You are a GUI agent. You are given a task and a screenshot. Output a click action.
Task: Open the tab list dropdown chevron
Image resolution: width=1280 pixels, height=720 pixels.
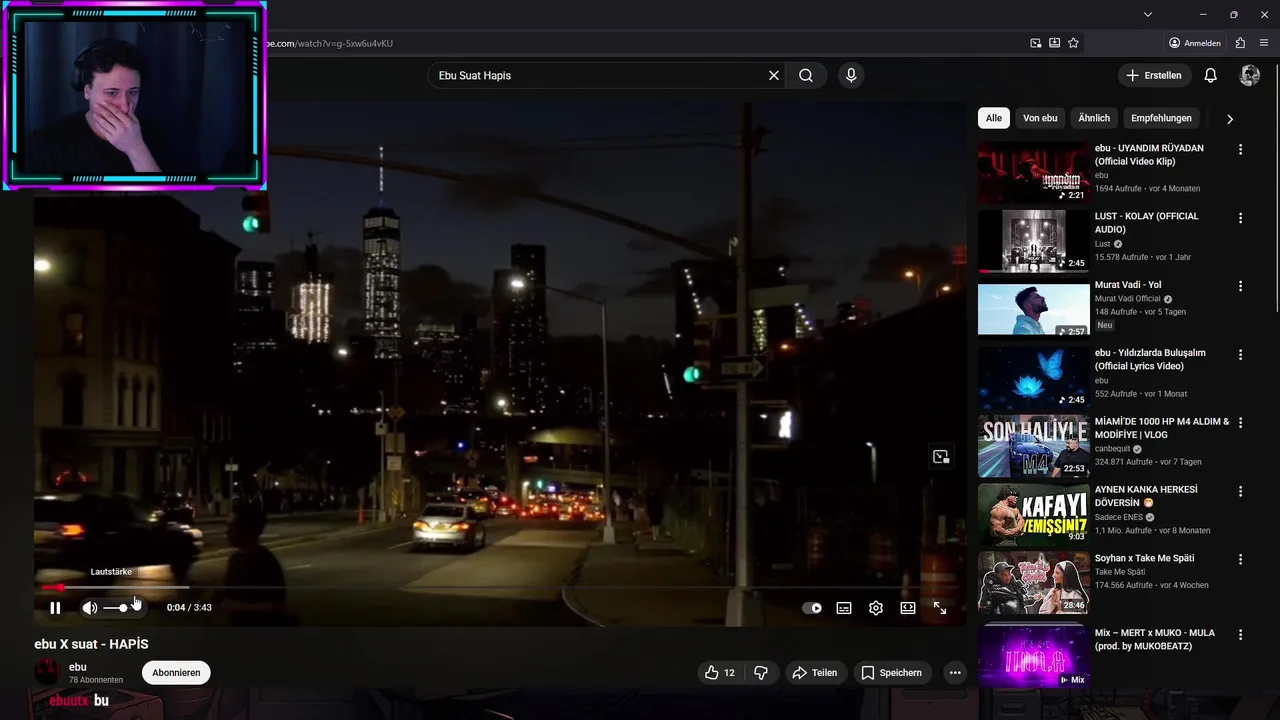[x=1148, y=14]
